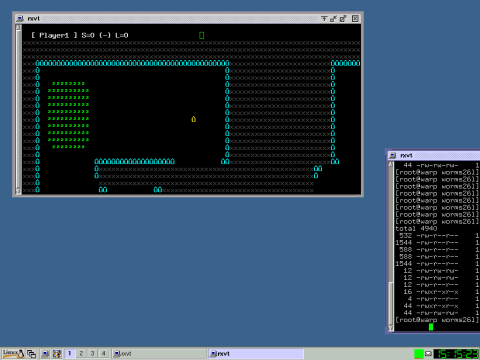Click the game window title 'rxvt'

coord(33,18)
